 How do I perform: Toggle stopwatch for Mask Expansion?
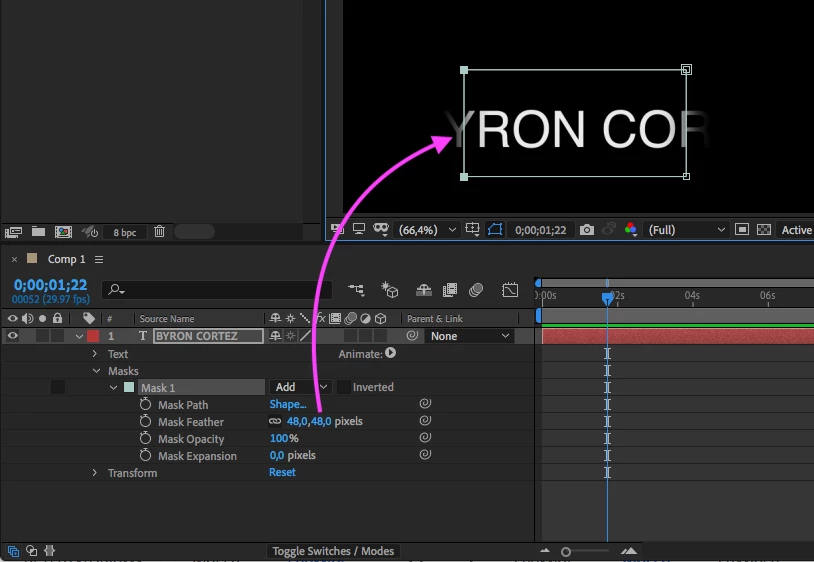point(145,456)
